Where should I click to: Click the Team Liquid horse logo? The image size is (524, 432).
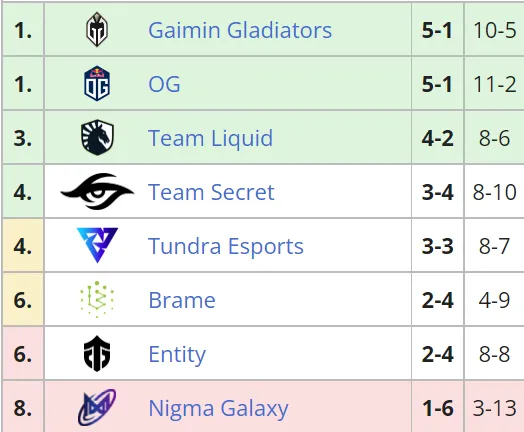(x=97, y=137)
